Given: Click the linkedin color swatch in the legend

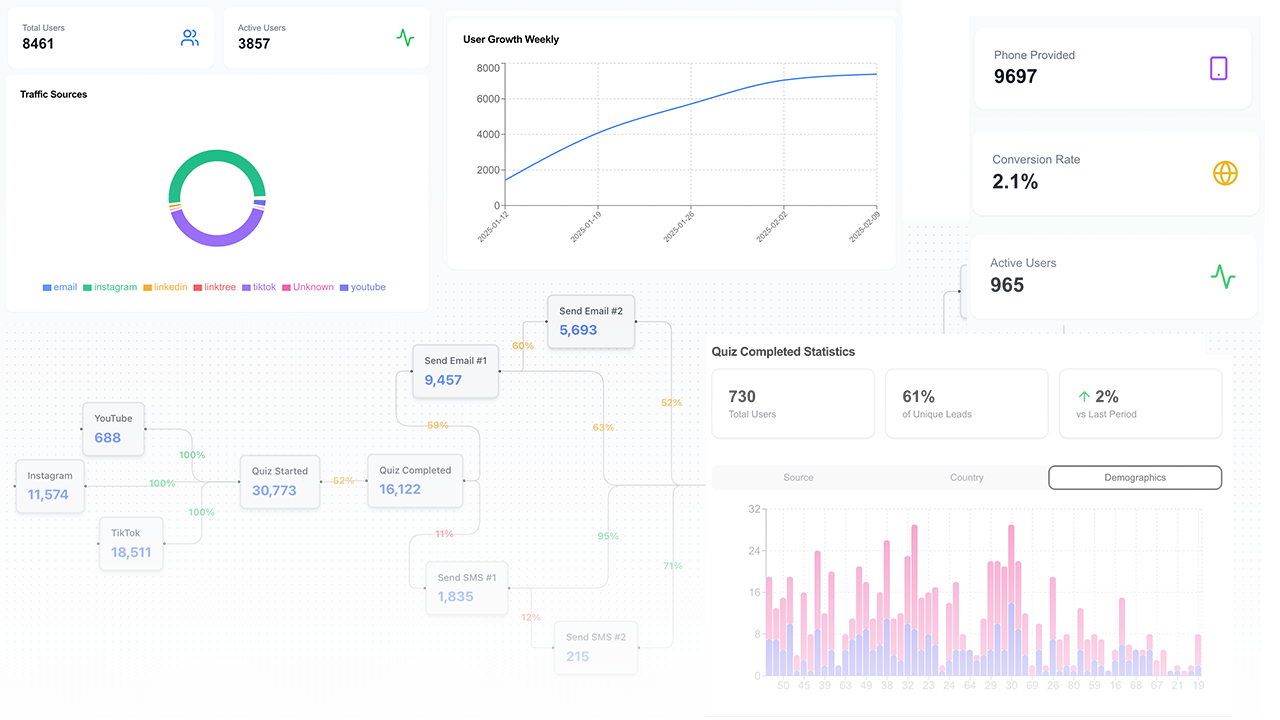Looking at the screenshot, I should click(x=149, y=287).
